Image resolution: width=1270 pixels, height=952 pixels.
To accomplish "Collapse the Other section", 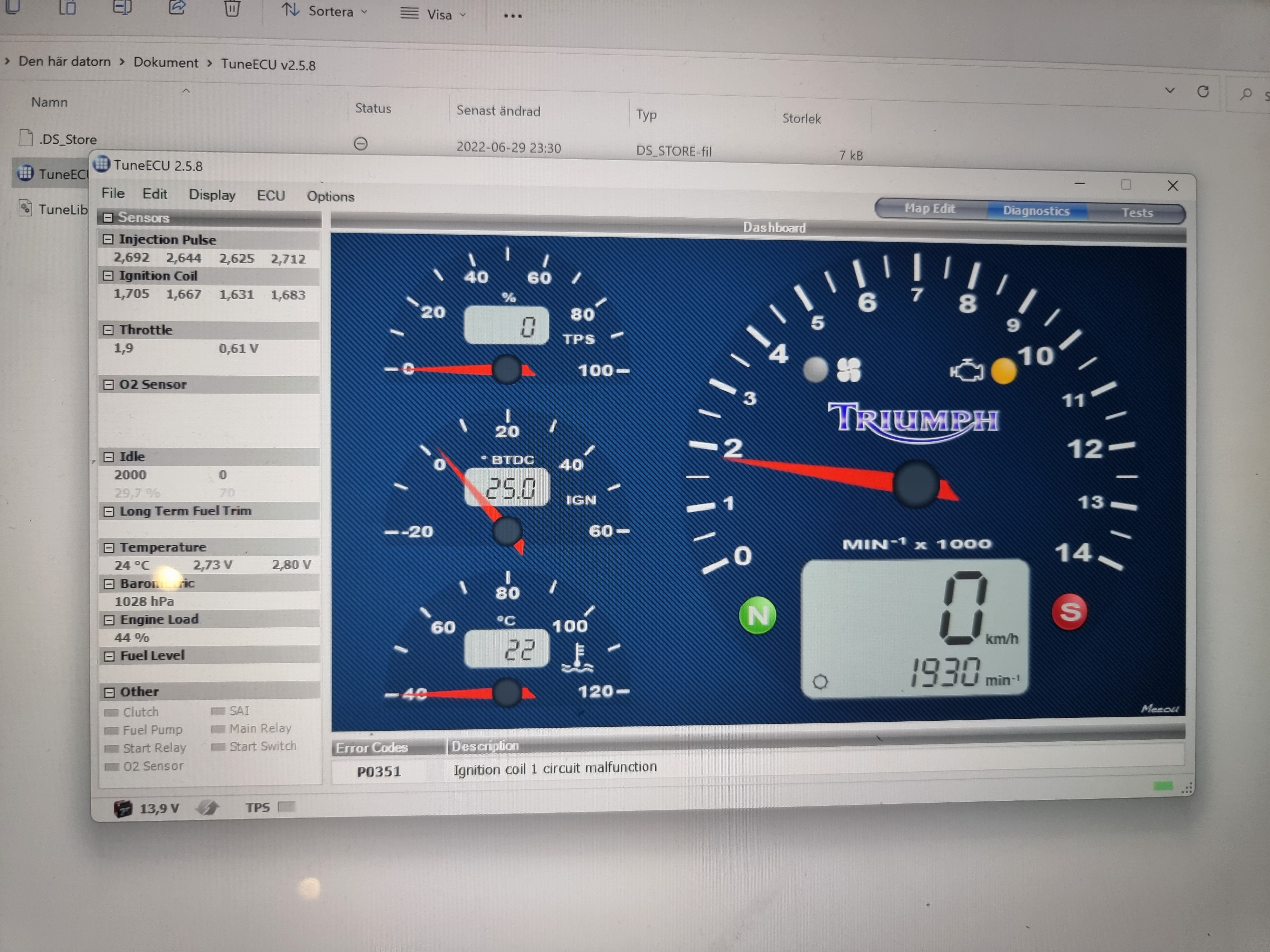I will pyautogui.click(x=109, y=692).
